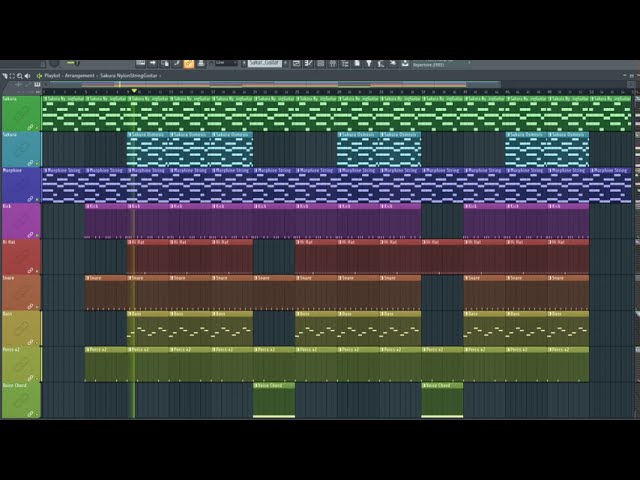Click the link icon on Kick track header
640x480 pixels.
(30, 235)
